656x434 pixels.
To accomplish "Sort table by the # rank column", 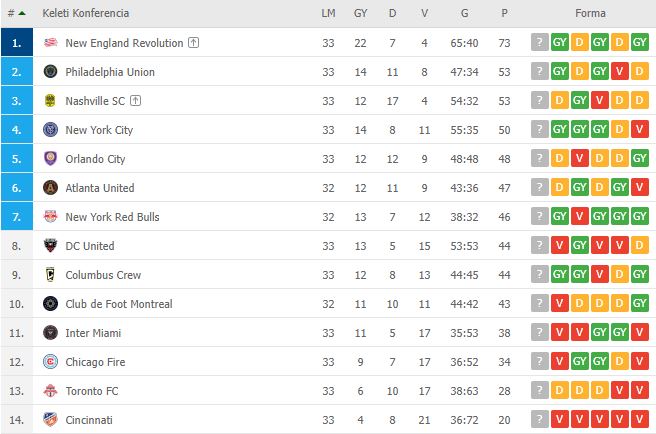I will [17, 13].
